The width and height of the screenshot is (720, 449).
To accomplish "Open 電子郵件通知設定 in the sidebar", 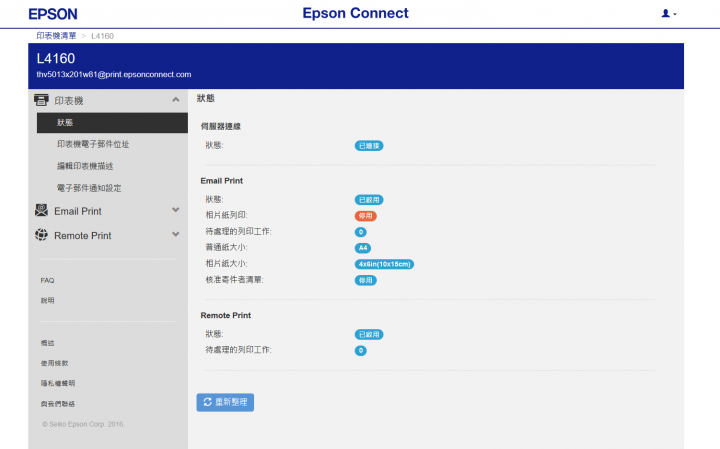I will 89,188.
